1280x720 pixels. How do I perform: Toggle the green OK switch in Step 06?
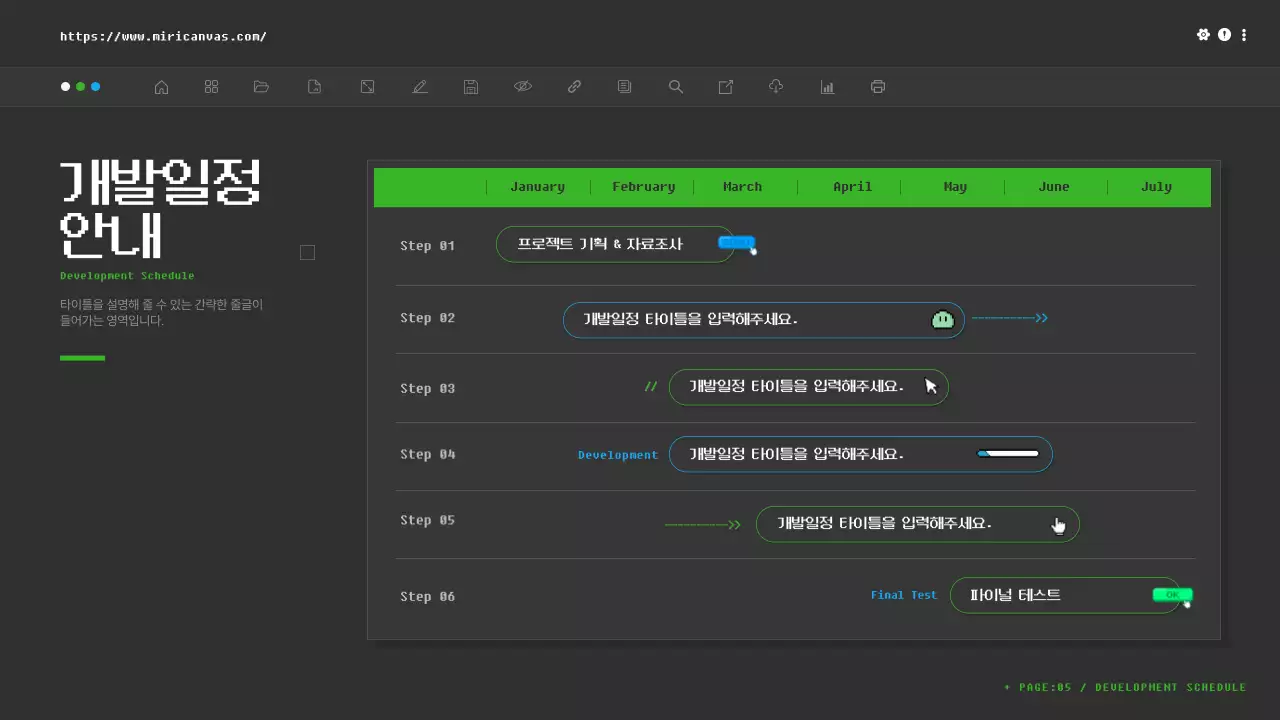click(1171, 595)
